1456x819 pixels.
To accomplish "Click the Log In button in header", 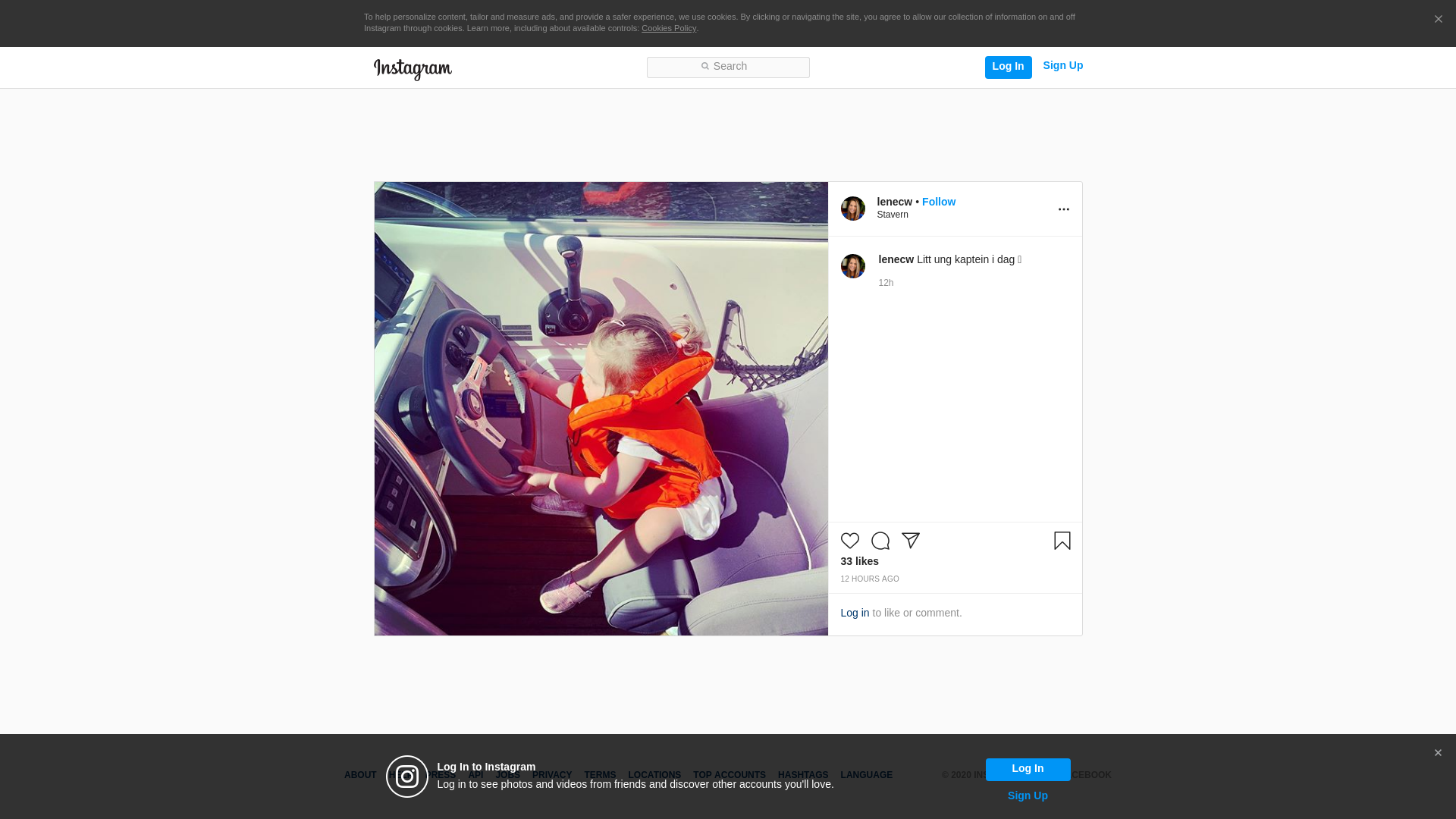I will coord(1008,67).
